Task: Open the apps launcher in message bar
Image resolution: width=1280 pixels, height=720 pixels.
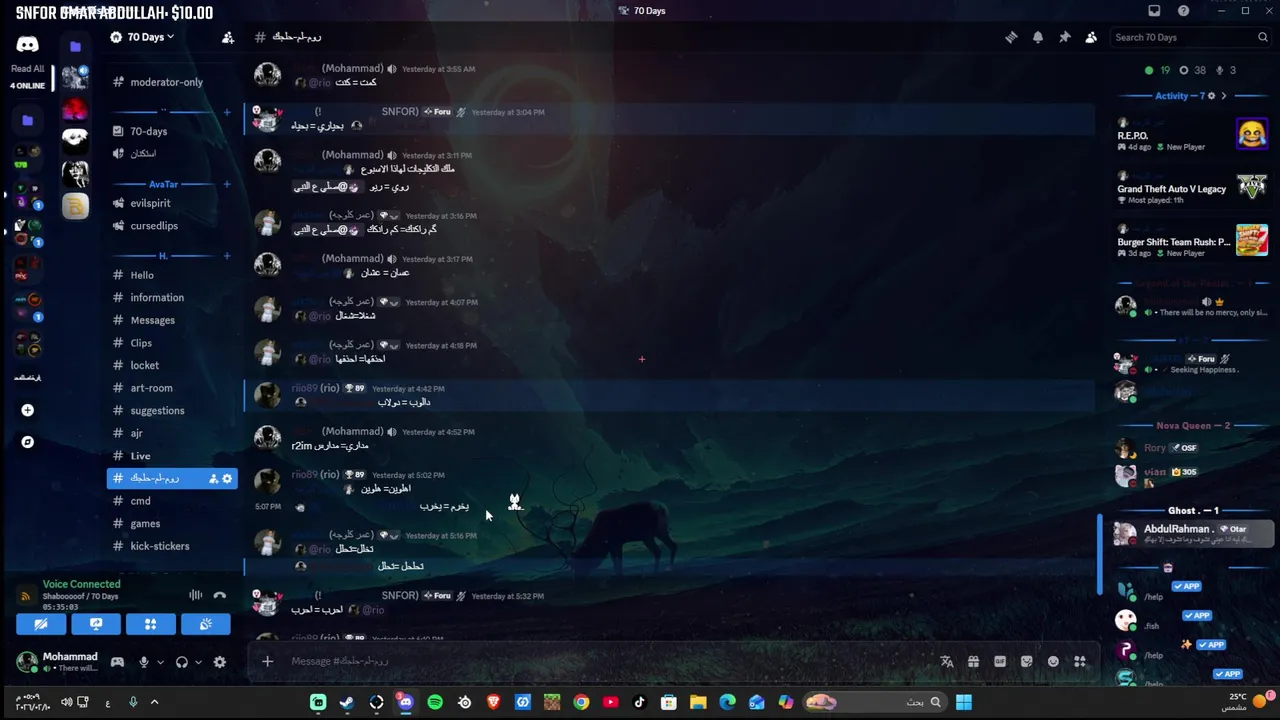Action: point(1080,661)
